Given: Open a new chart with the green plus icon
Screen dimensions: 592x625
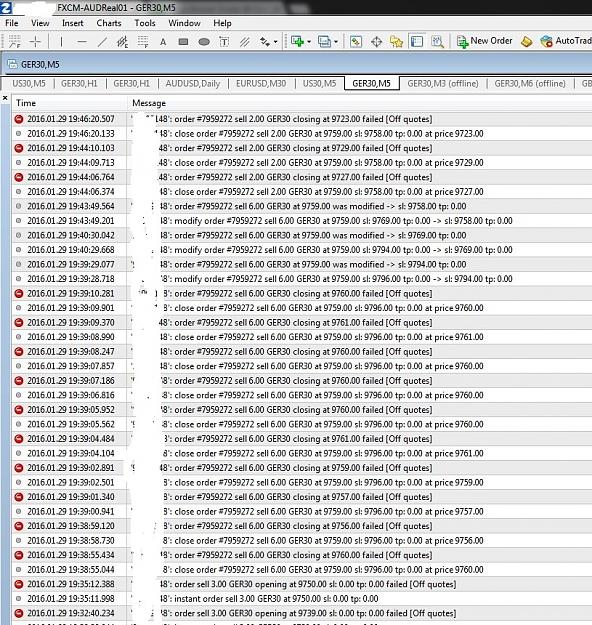Looking at the screenshot, I should pyautogui.click(x=297, y=41).
